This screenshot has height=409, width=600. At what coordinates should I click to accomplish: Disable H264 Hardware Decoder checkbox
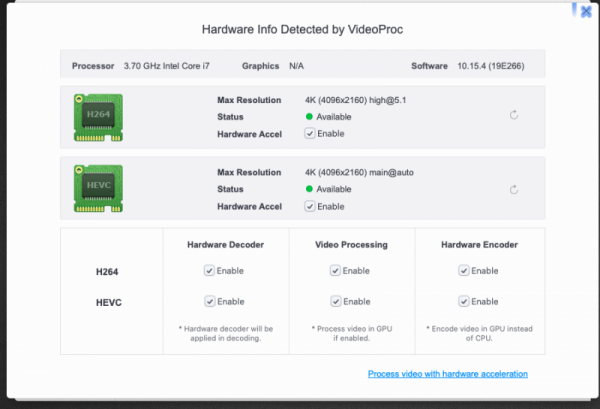point(208,270)
